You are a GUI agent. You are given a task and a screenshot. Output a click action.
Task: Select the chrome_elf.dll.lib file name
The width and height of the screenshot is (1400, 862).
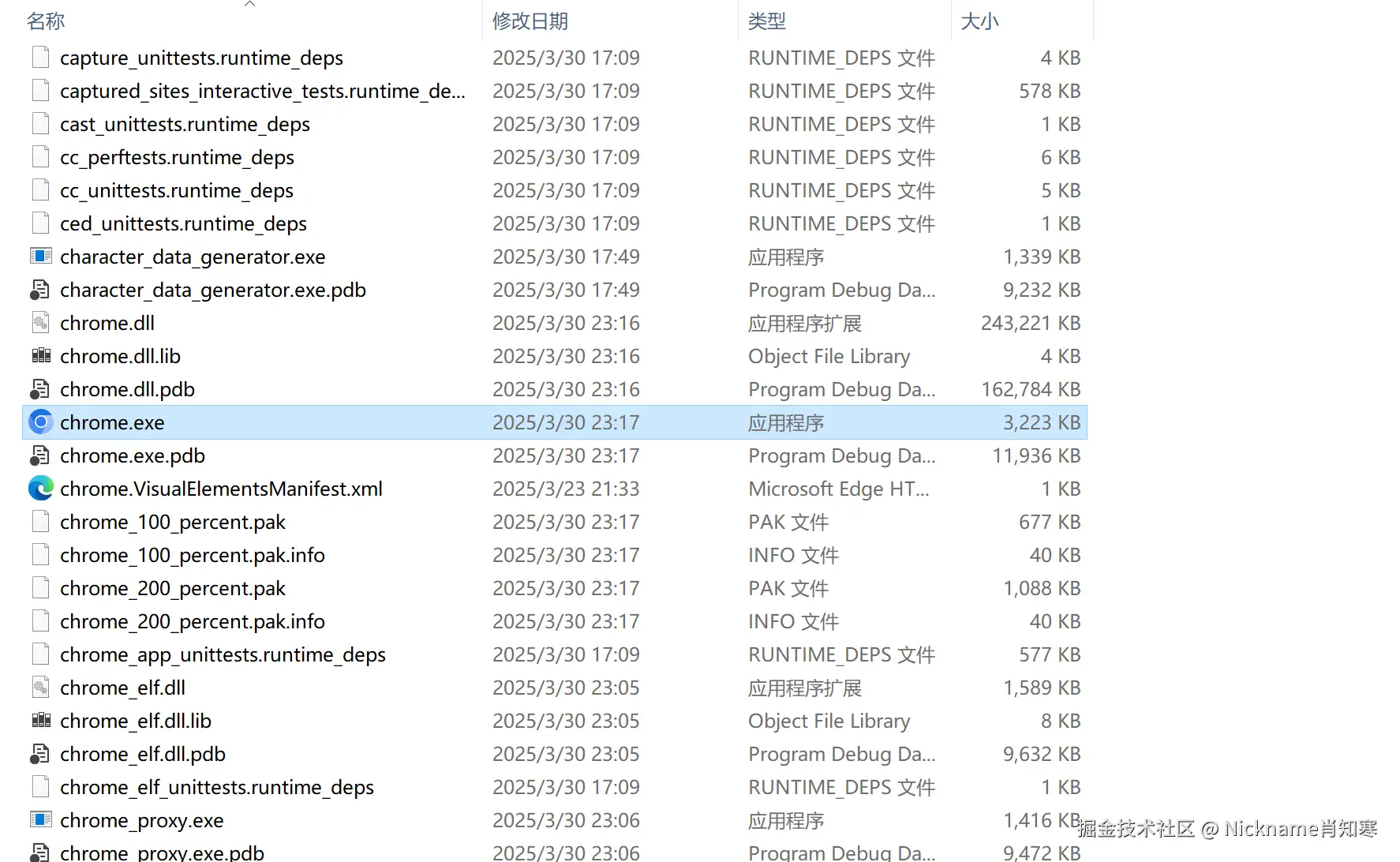coord(136,721)
